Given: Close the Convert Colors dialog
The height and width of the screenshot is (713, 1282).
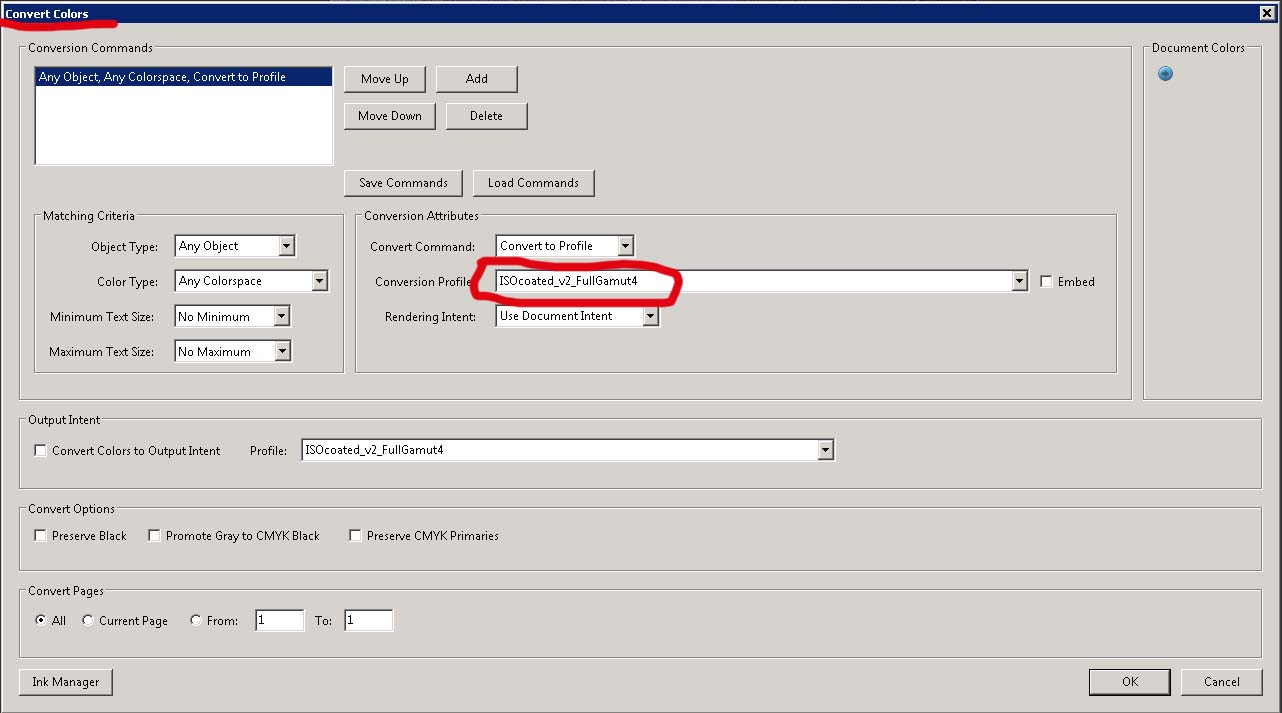Looking at the screenshot, I should [1266, 13].
